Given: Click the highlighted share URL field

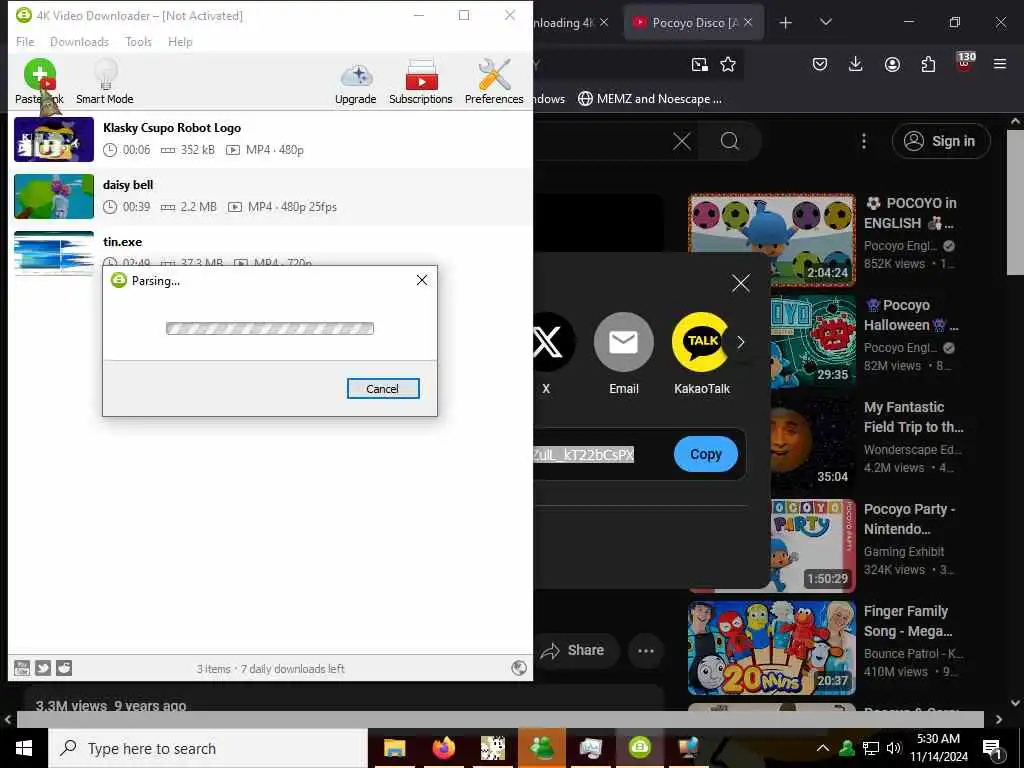Looking at the screenshot, I should [584, 455].
